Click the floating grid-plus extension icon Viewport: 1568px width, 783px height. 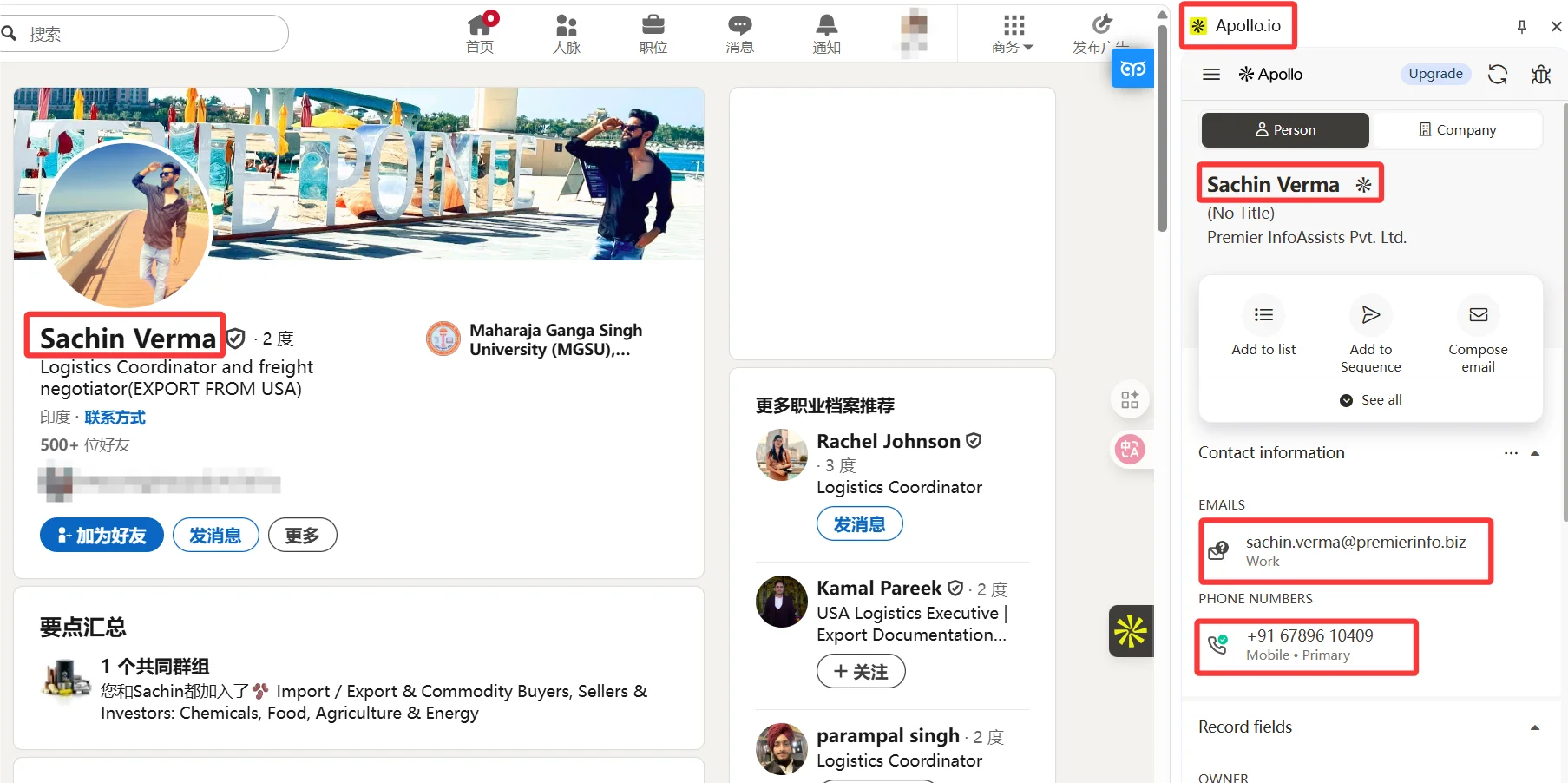[1130, 400]
